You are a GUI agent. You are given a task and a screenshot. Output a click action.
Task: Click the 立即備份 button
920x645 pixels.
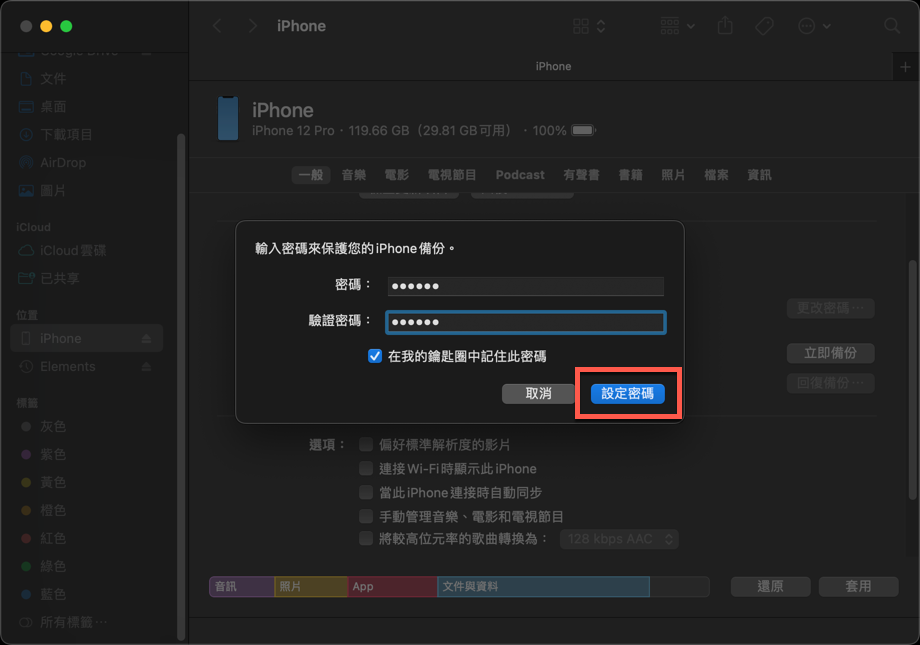click(830, 353)
